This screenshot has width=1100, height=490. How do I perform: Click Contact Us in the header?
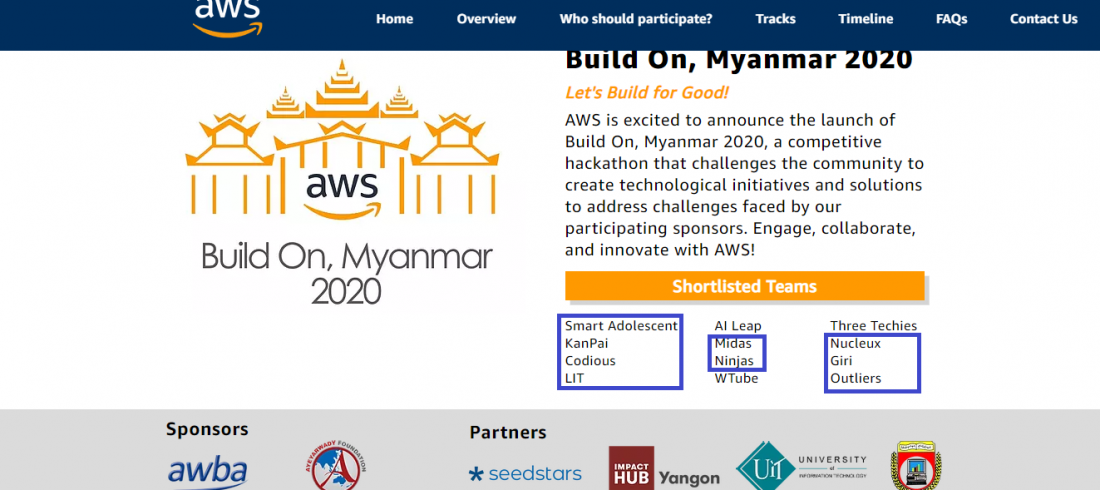tap(1043, 19)
